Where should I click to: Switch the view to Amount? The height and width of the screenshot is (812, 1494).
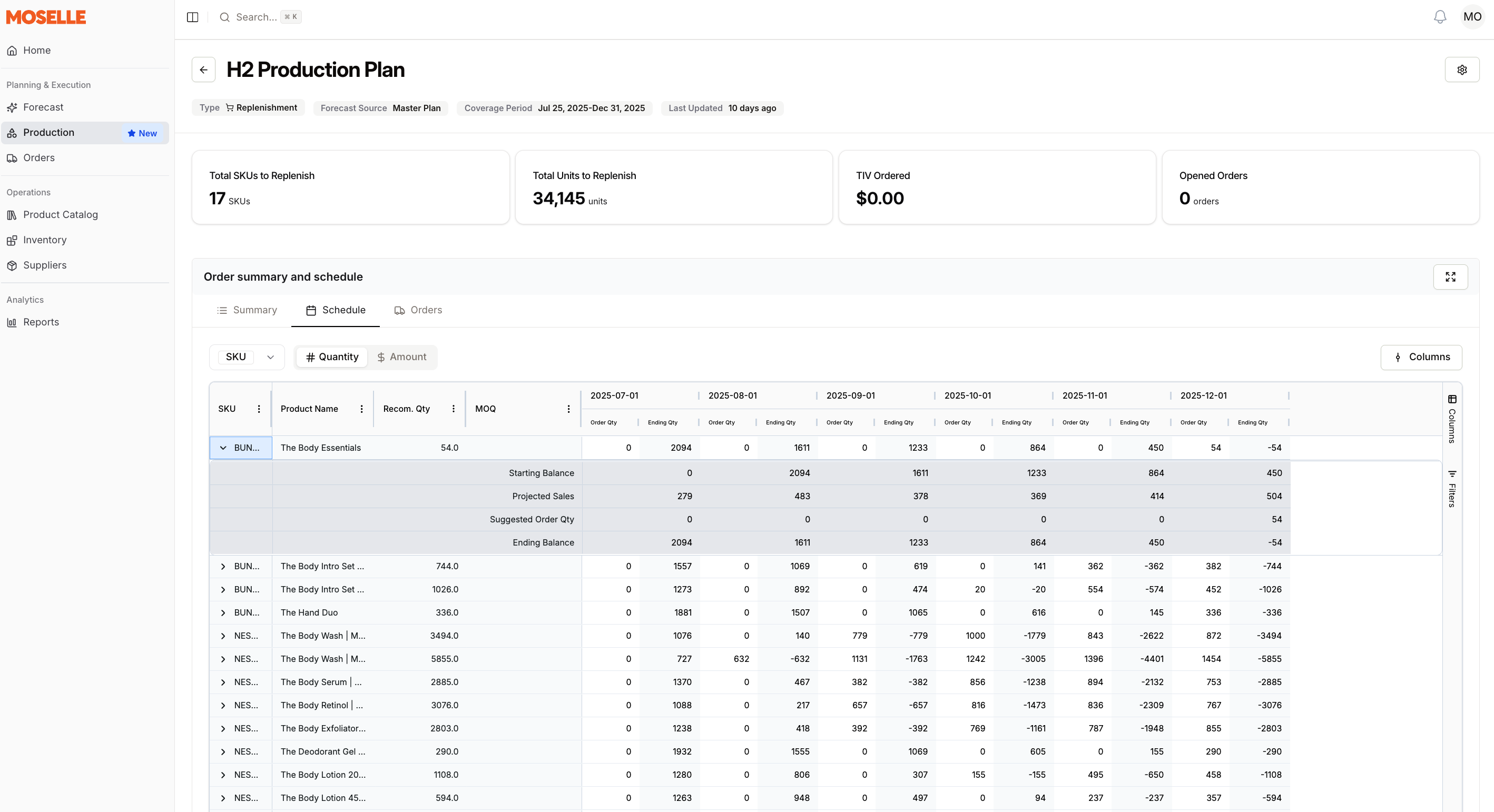pos(401,357)
